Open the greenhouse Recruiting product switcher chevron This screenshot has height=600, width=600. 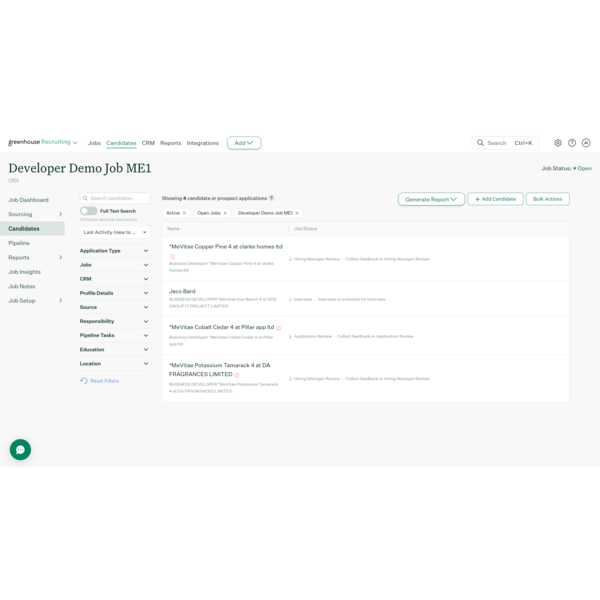(x=75, y=143)
